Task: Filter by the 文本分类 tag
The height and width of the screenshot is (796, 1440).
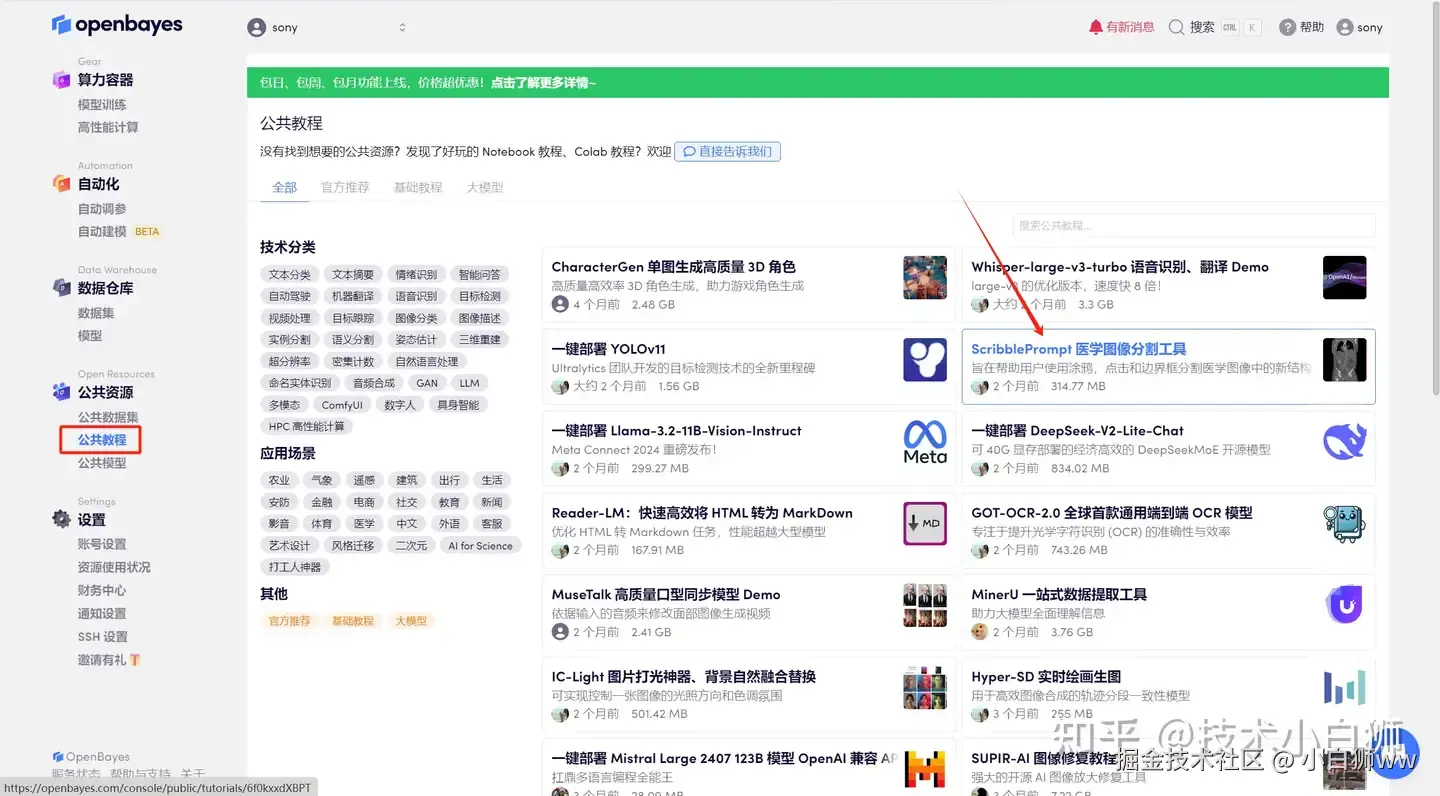Action: click(290, 275)
